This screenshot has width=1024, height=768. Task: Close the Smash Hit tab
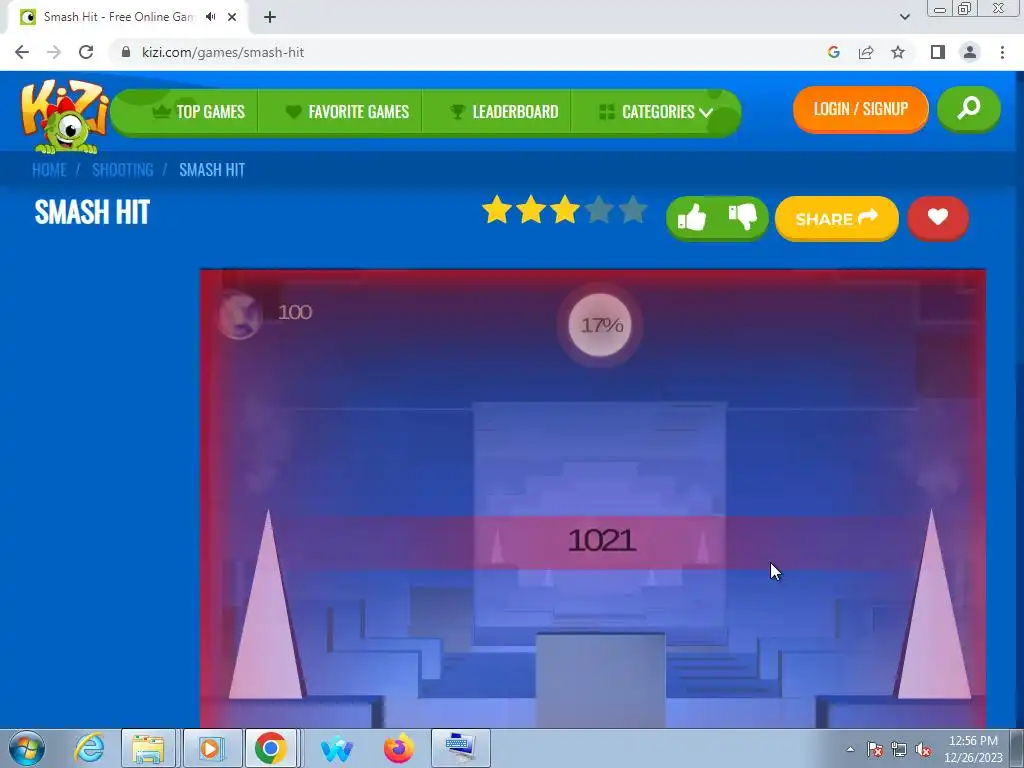pos(232,17)
